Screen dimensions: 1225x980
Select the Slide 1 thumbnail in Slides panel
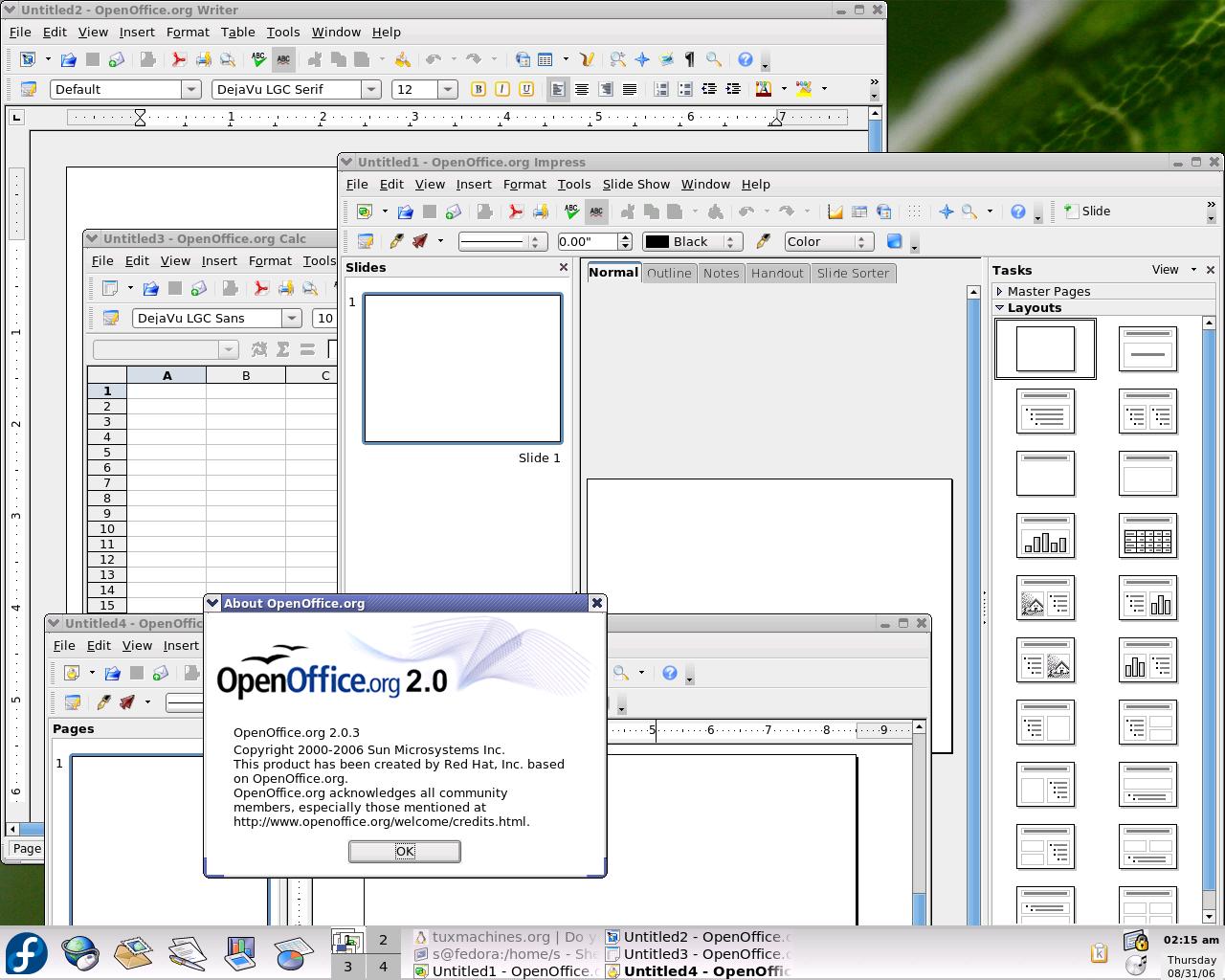point(462,368)
